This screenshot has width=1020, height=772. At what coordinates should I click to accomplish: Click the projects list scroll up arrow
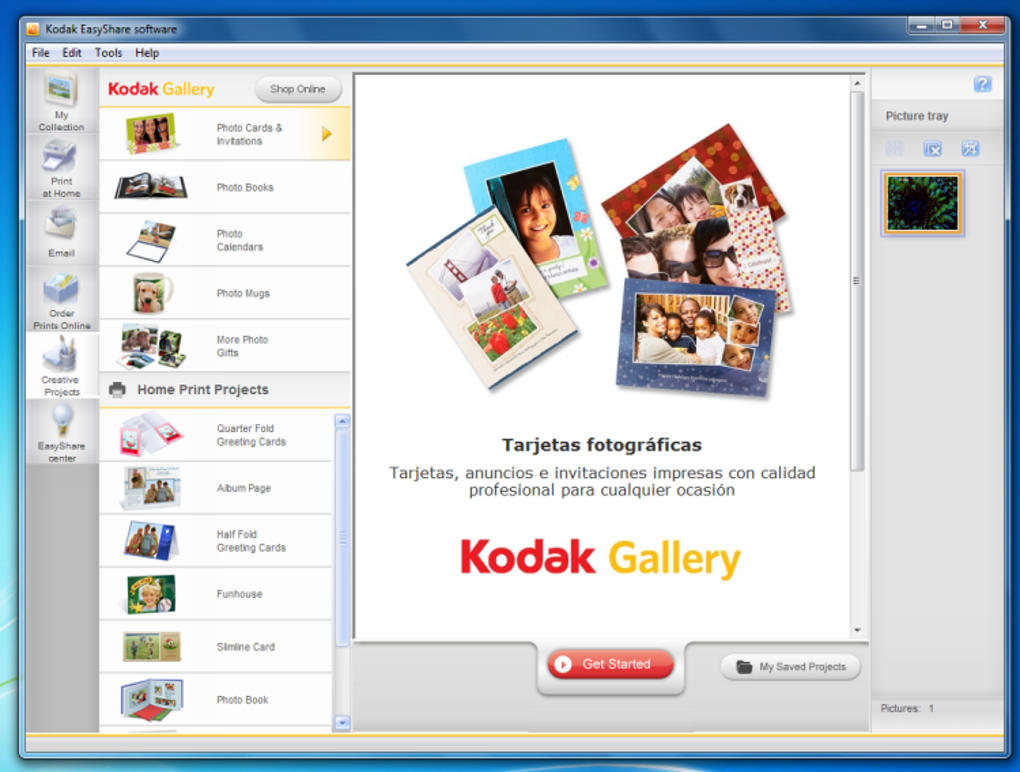point(342,421)
